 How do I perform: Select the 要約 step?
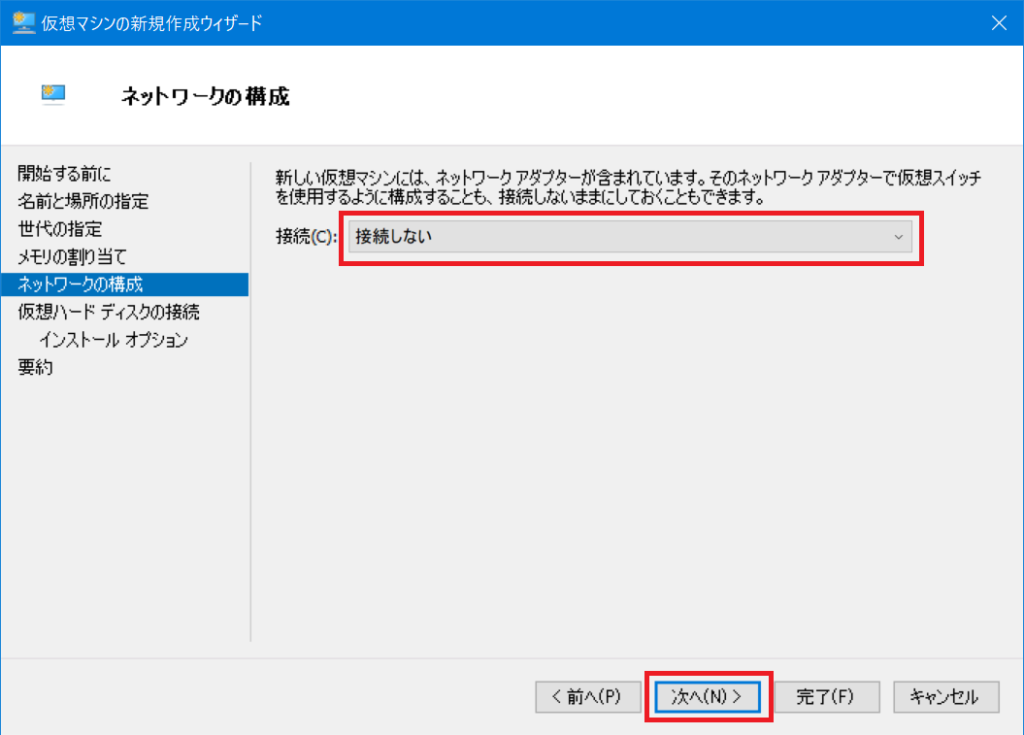click(35, 367)
